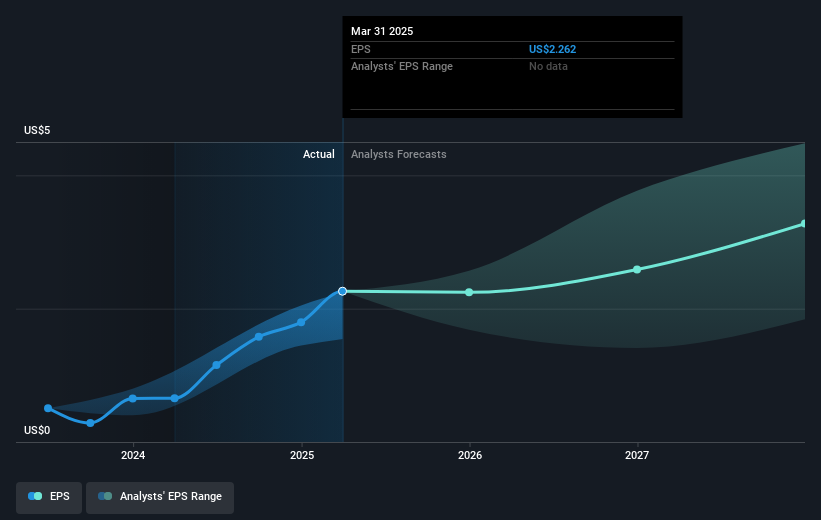Click the 2024 x-axis label
This screenshot has height=520, width=821.
[133, 455]
